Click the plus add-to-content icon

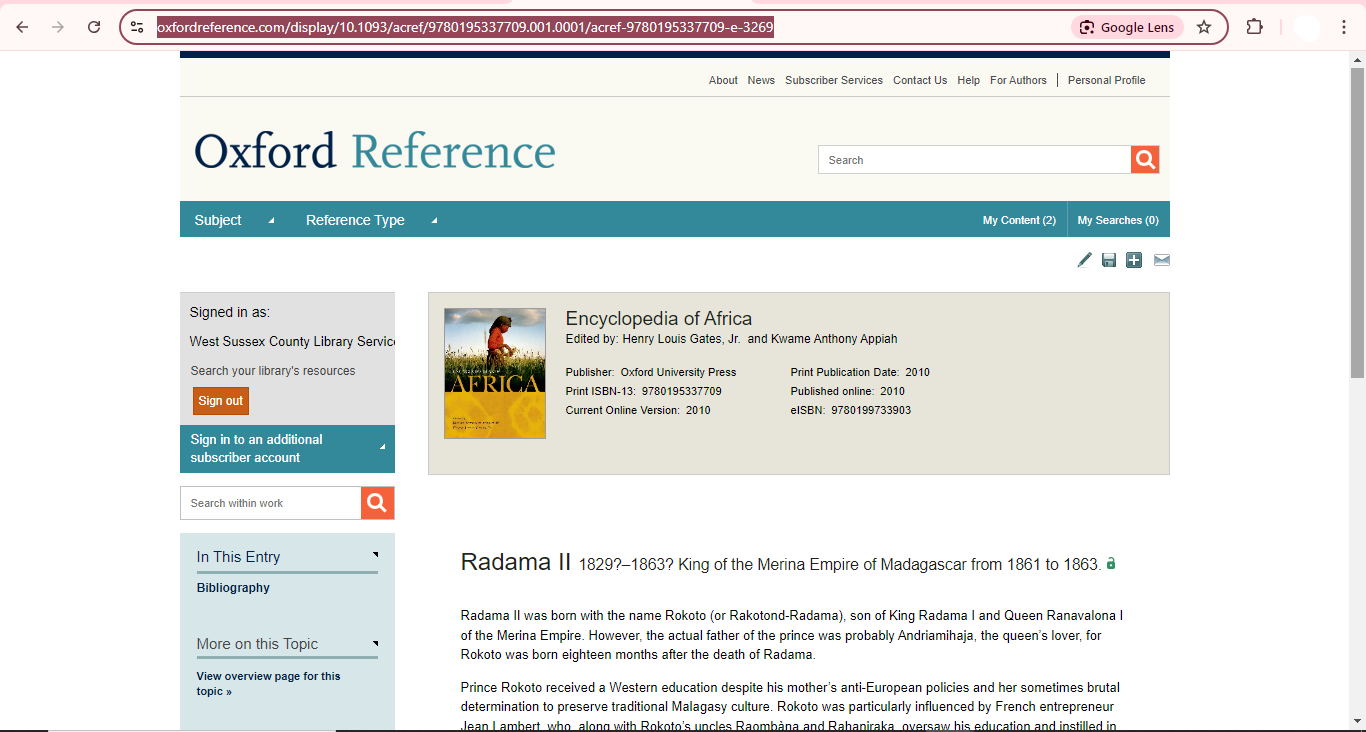click(x=1134, y=260)
